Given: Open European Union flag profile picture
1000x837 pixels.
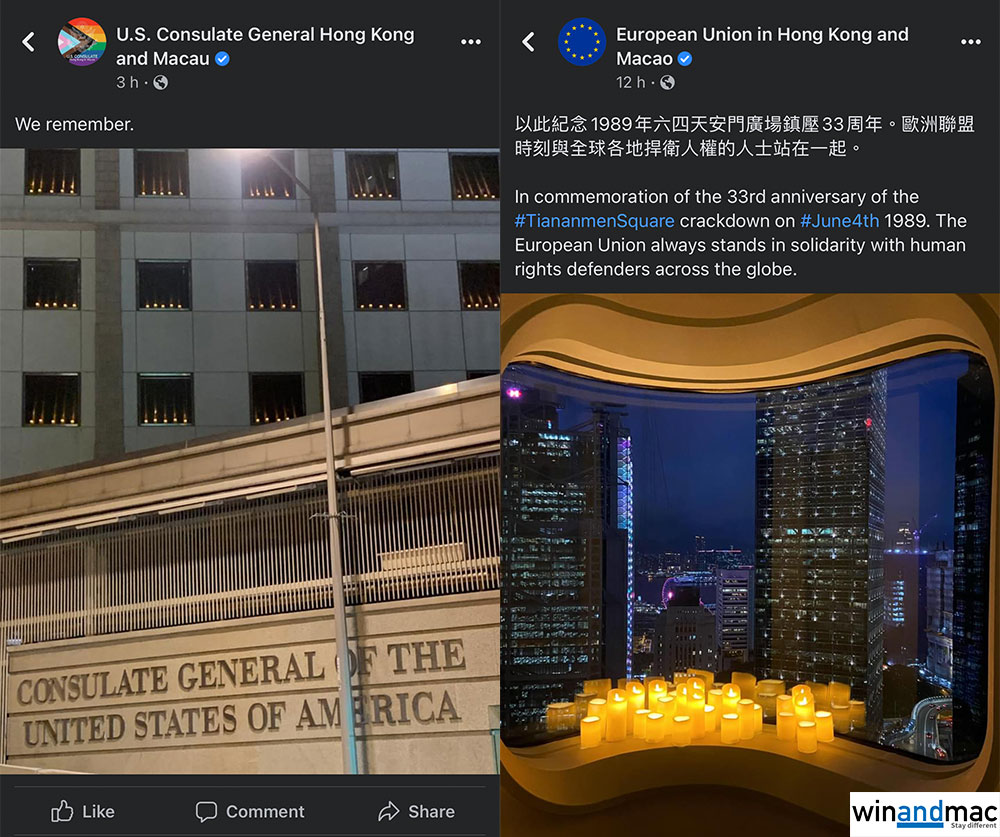Looking at the screenshot, I should coord(582,42).
